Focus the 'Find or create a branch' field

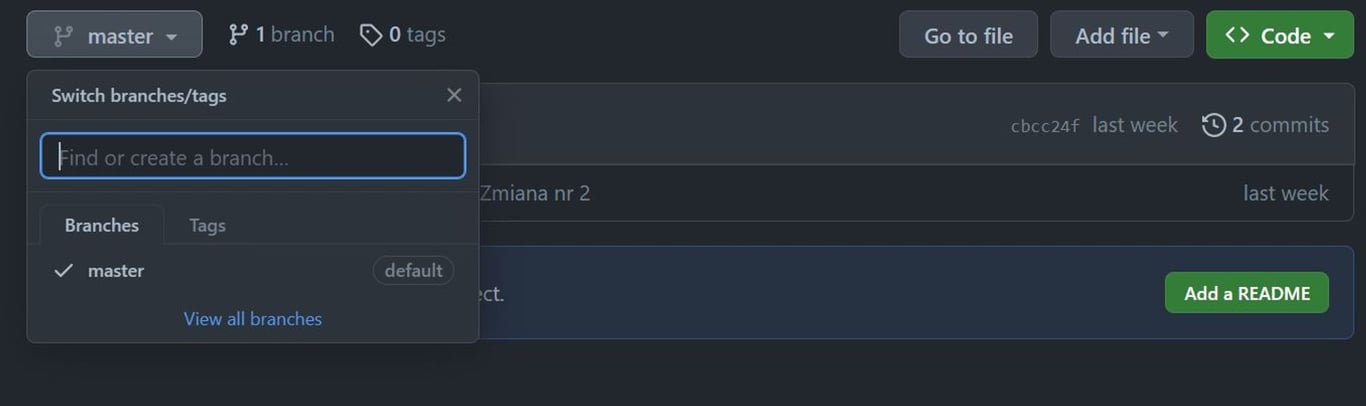click(253, 156)
